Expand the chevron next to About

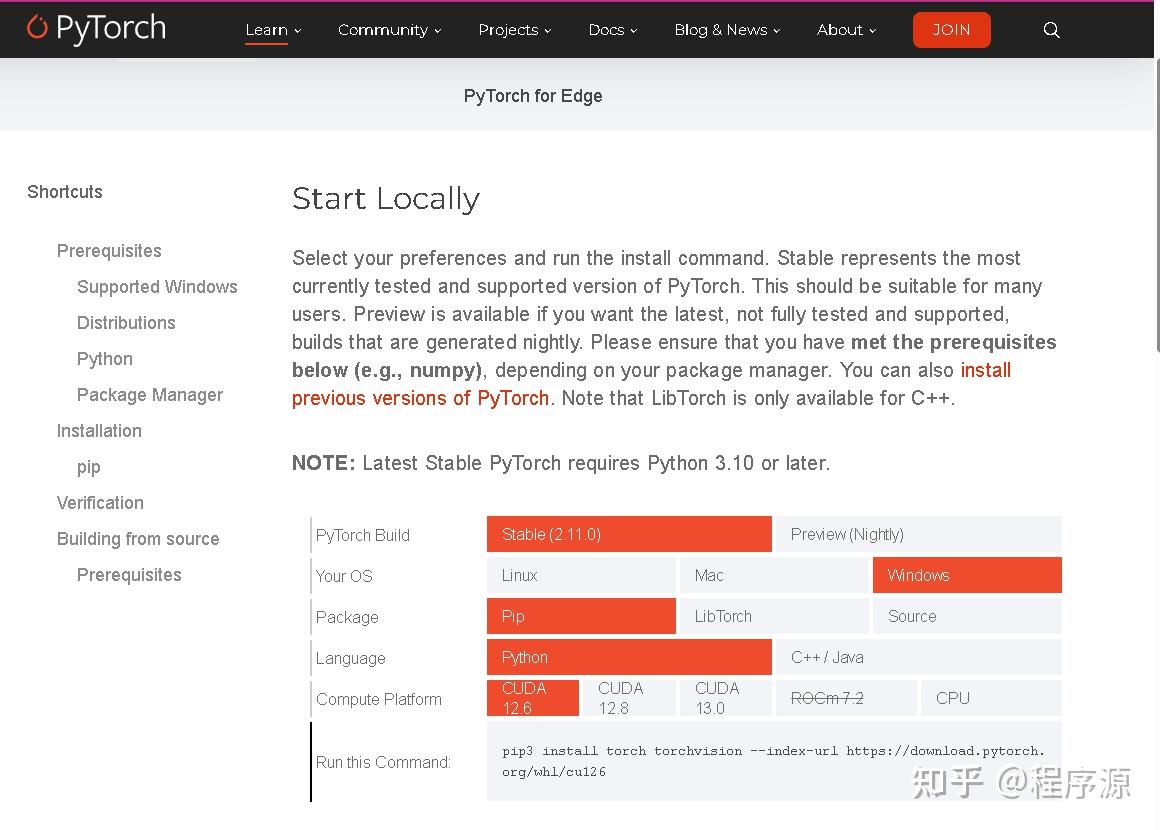click(872, 31)
